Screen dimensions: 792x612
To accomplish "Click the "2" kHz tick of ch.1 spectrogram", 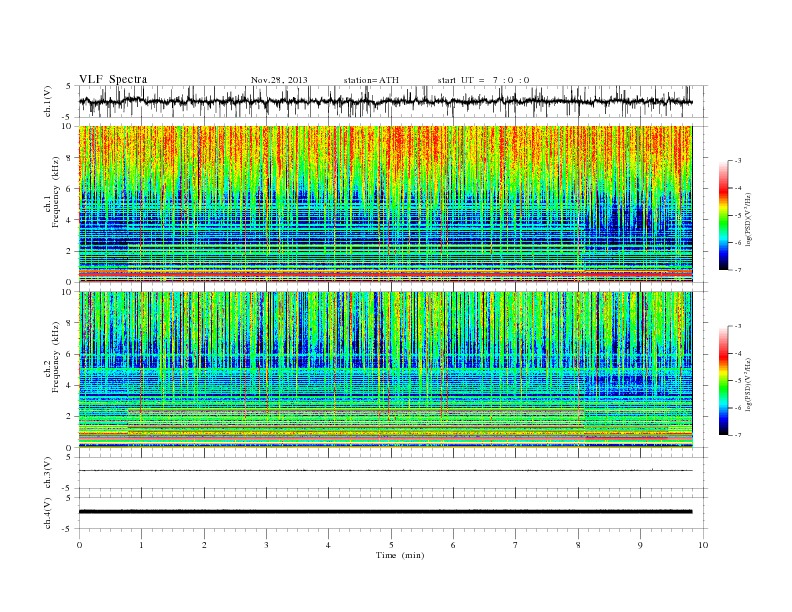I will [69, 251].
